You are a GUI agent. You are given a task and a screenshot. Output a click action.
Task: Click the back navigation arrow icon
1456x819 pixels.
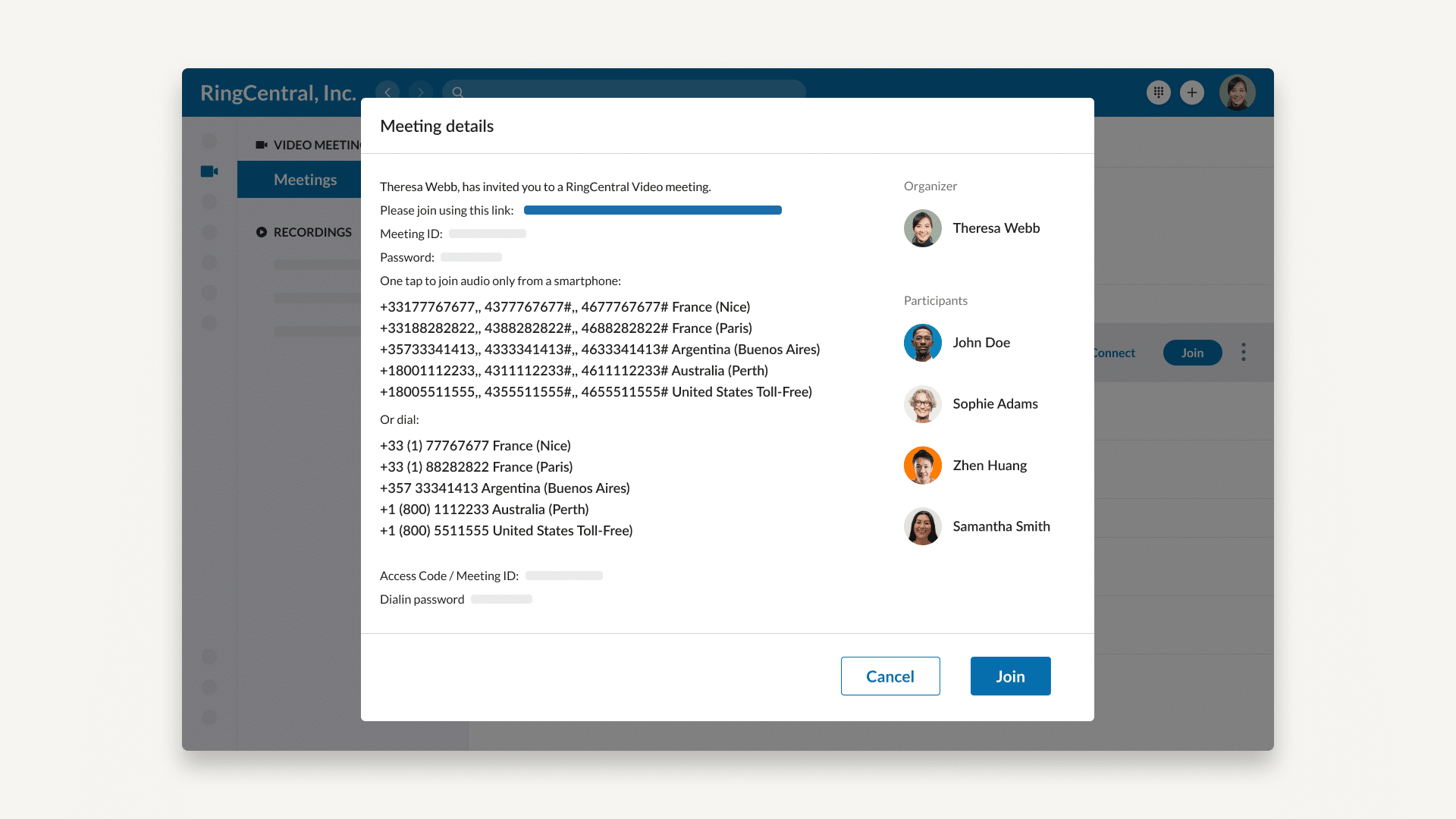pyautogui.click(x=388, y=92)
